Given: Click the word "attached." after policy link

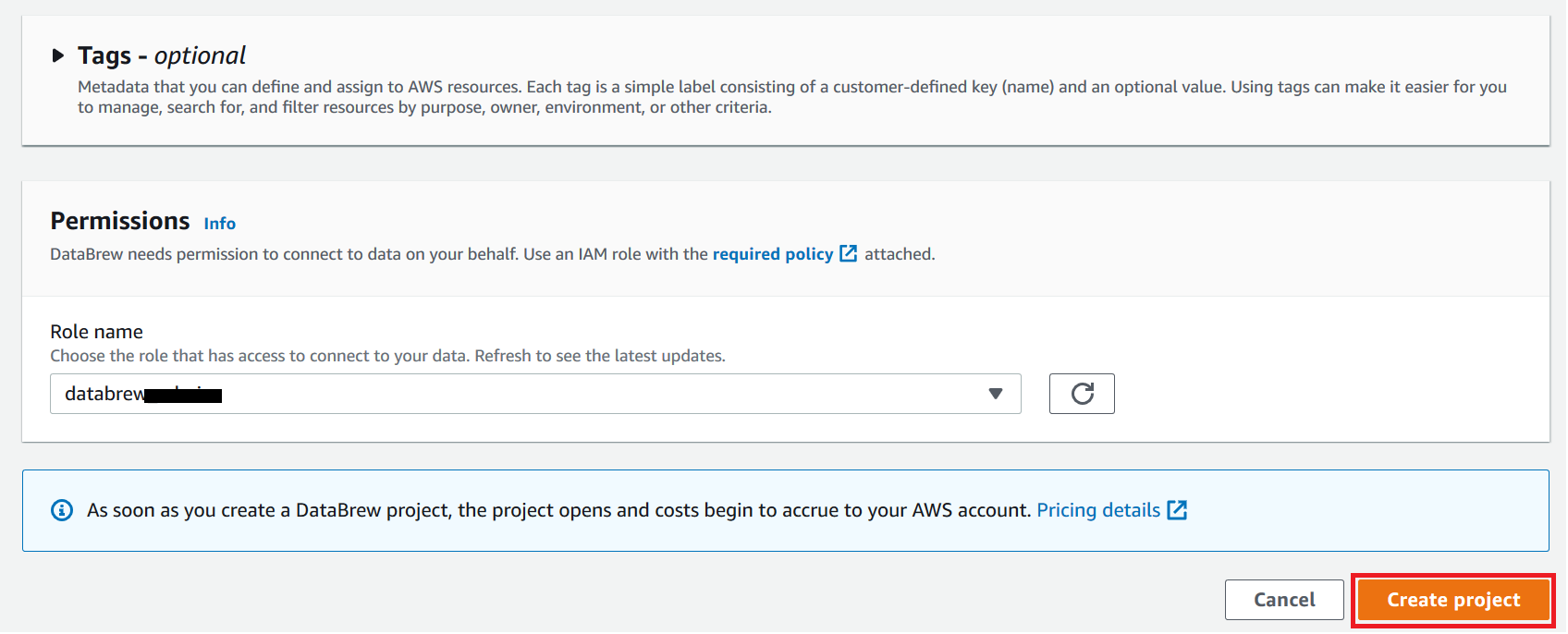Looking at the screenshot, I should [900, 254].
